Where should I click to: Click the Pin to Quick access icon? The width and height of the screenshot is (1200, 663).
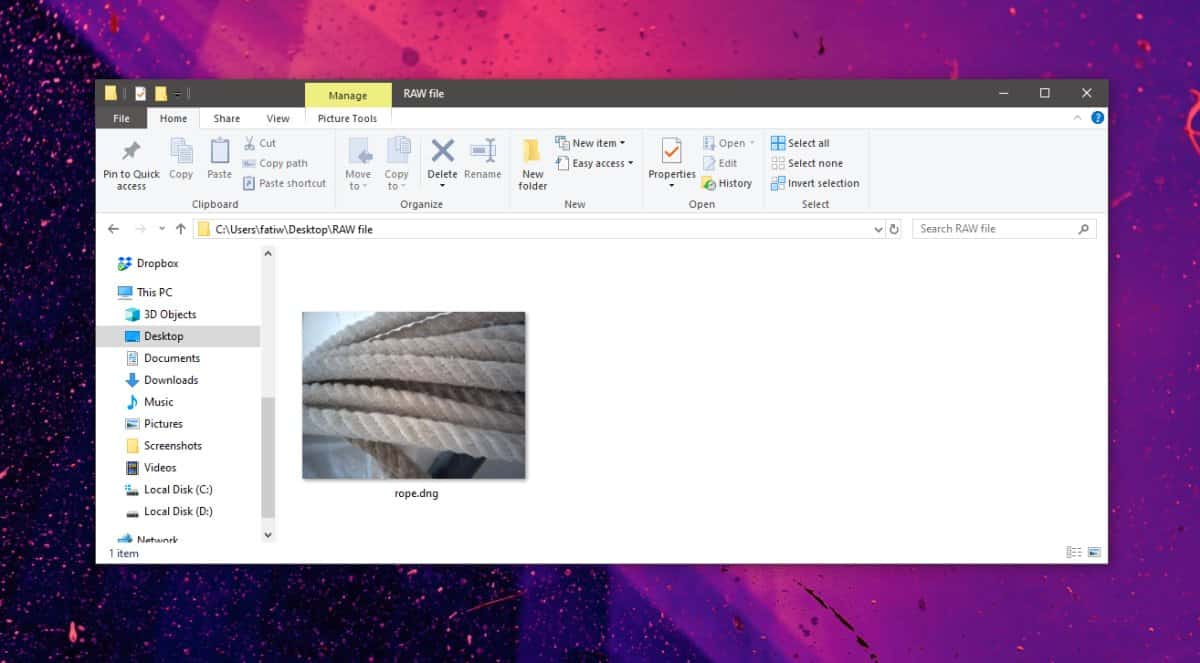click(131, 151)
